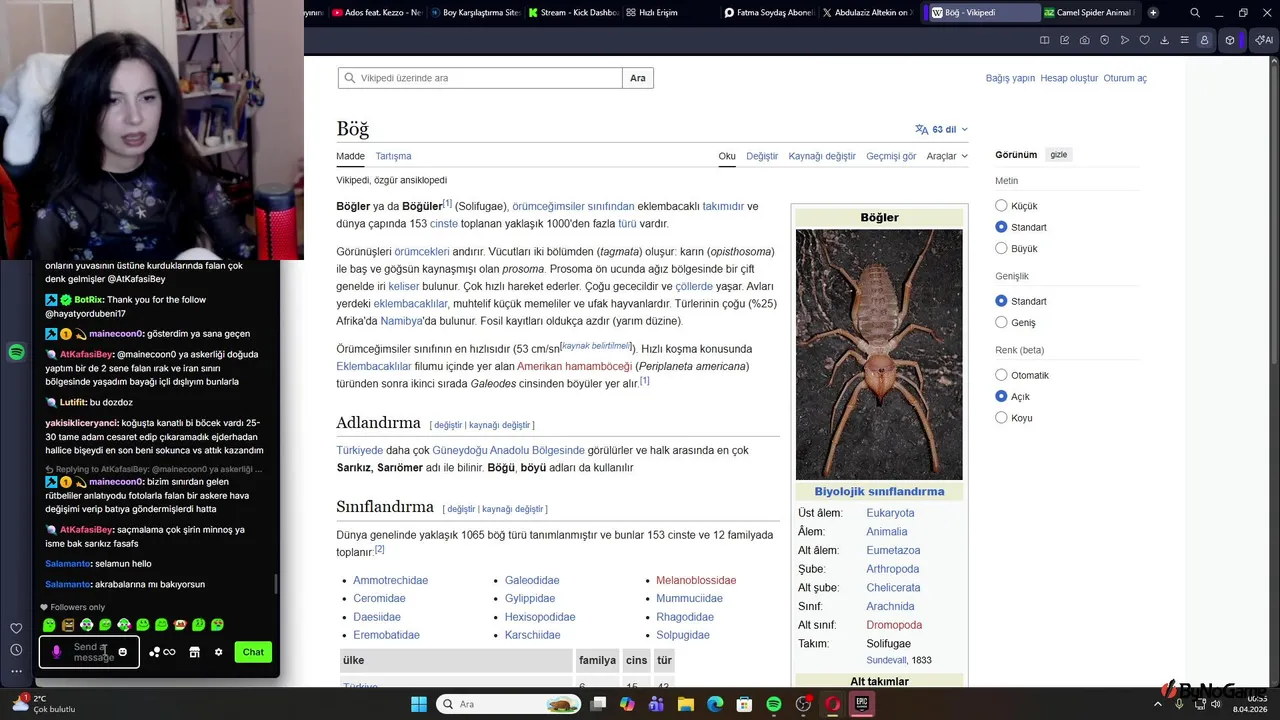Open the browser profile account icon
Image resolution: width=1280 pixels, height=720 pixels.
point(1205,40)
